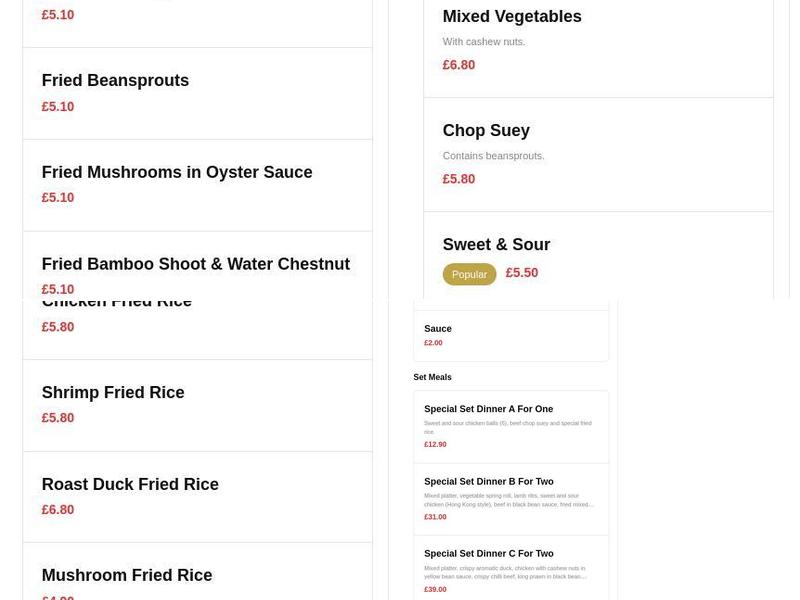Viewport: 800px width, 600px height.
Task: Click the Fried Bamboo Shoot & Water Chestnut card
Action: click(196, 264)
